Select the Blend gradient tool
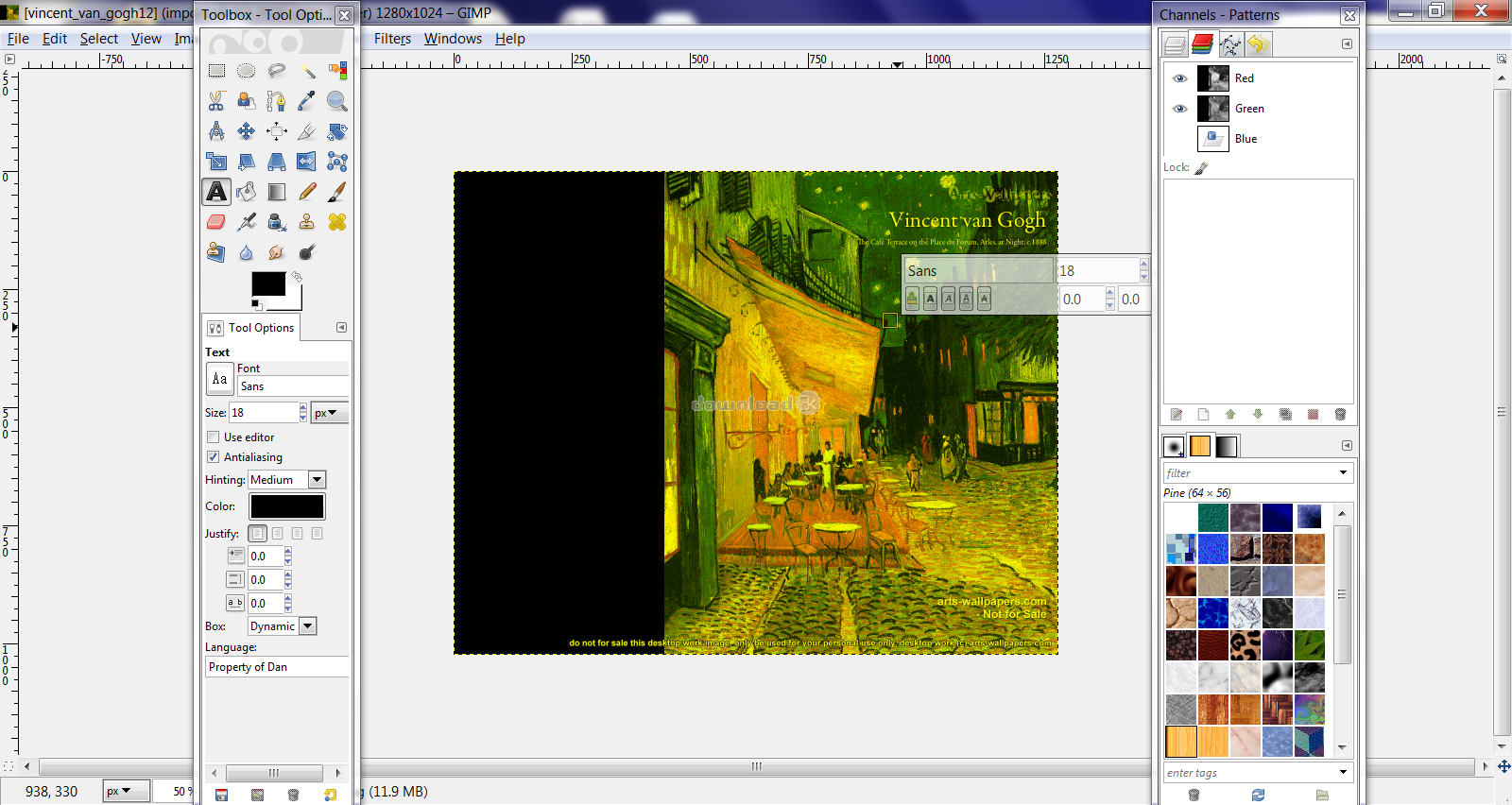This screenshot has height=805, width=1512. [x=277, y=192]
